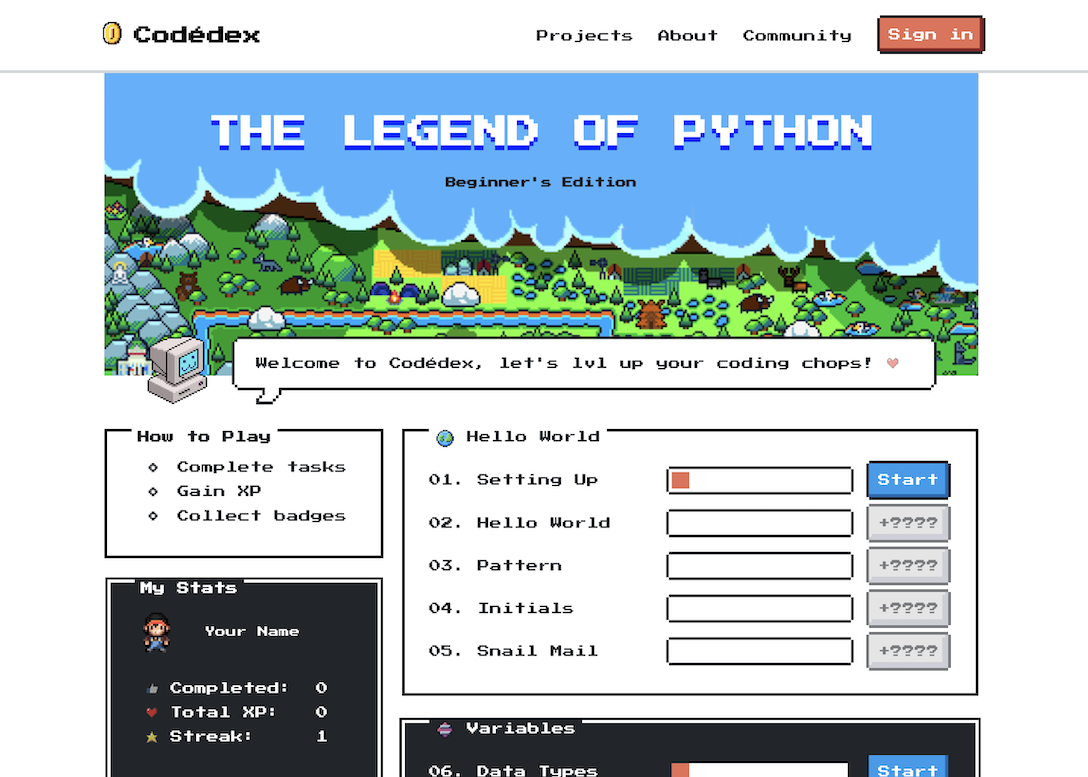Viewport: 1088px width, 777px height.
Task: Open the Projects menu
Action: [x=584, y=35]
